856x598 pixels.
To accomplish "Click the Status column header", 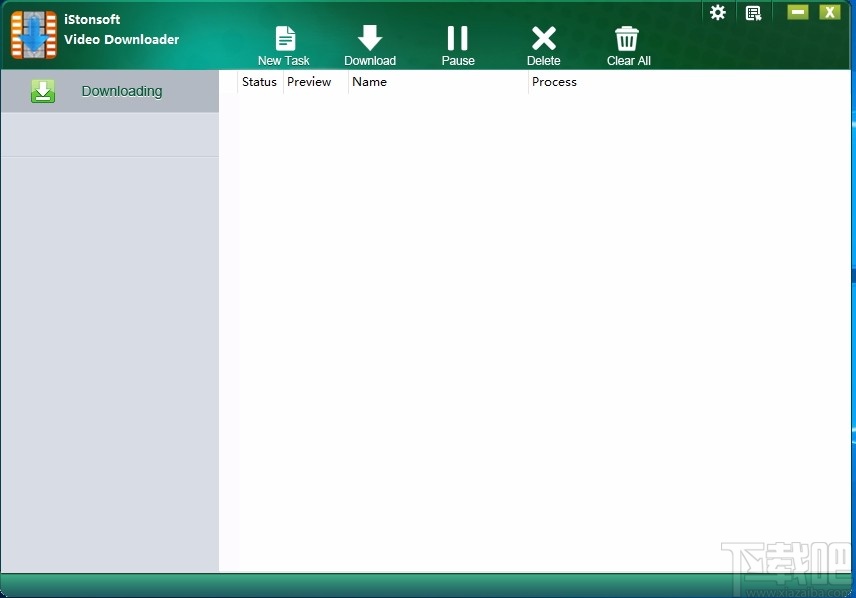I will pos(258,82).
